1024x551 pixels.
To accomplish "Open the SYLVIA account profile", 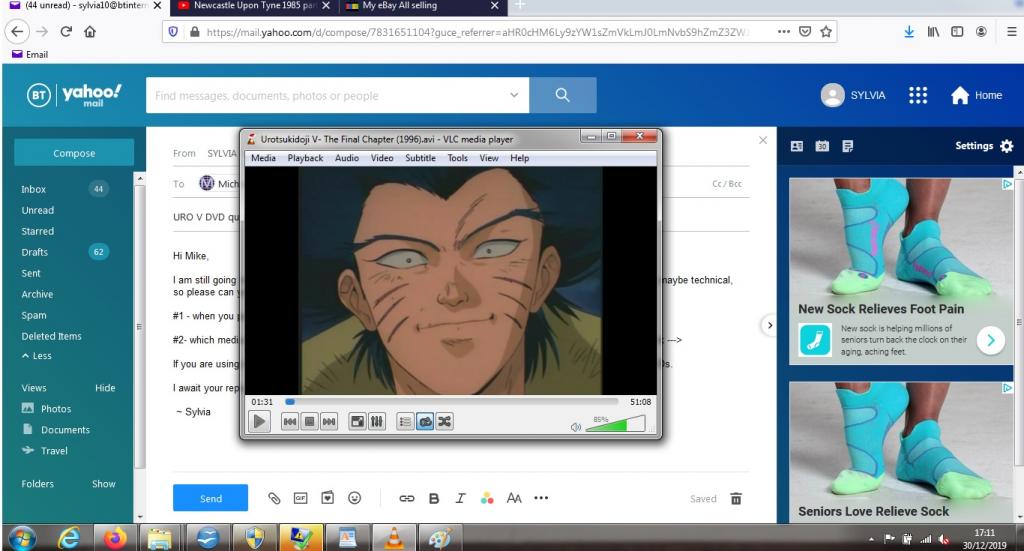I will [853, 95].
